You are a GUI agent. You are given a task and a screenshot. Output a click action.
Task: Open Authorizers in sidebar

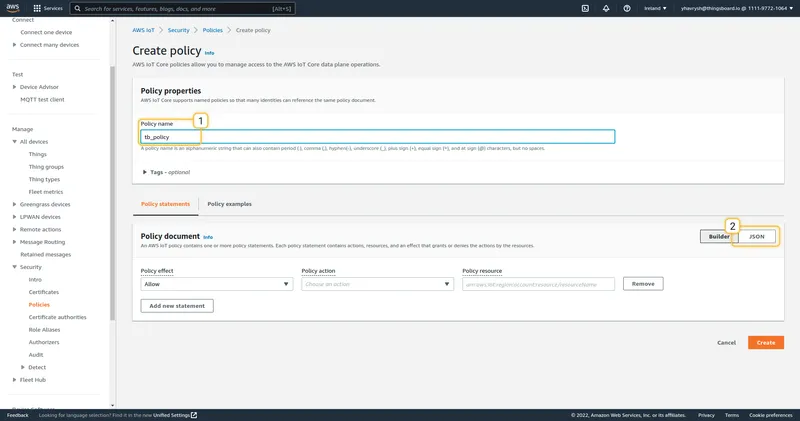tap(44, 342)
